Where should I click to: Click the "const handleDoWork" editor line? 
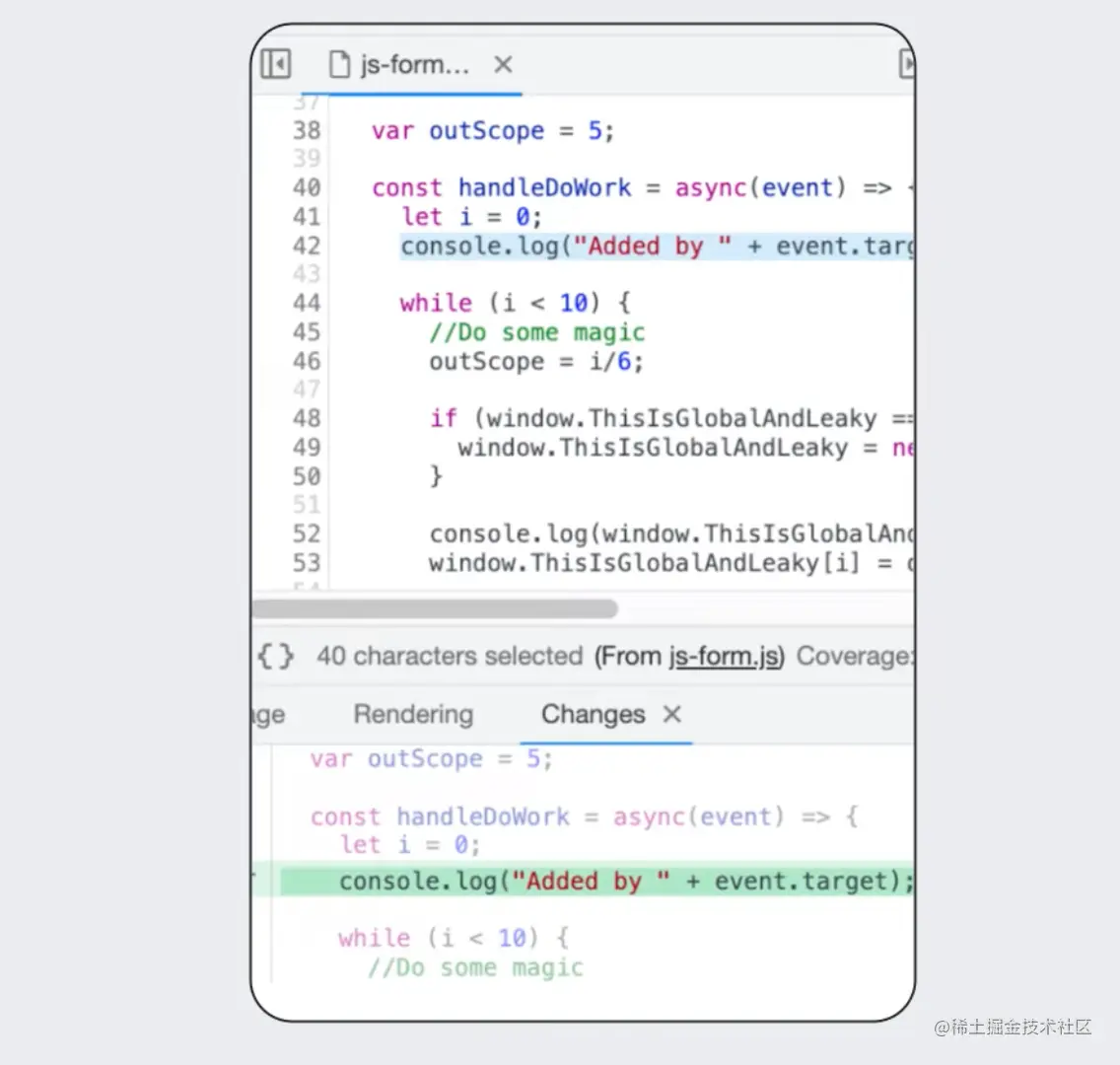642,188
